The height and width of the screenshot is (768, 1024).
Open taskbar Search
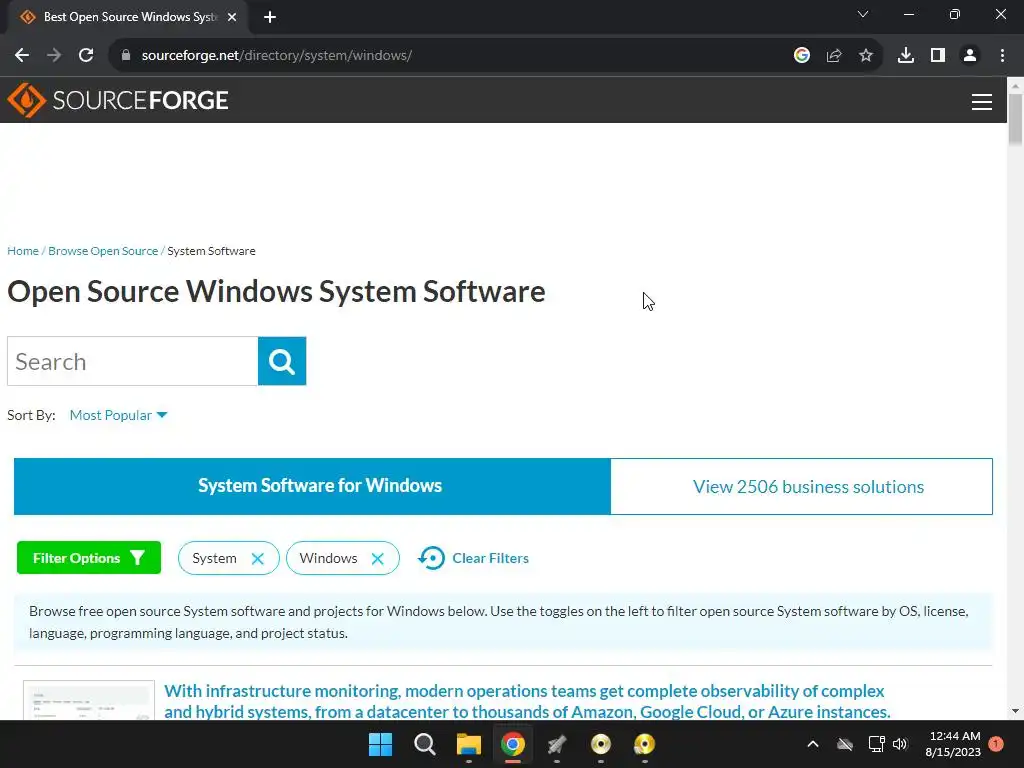click(424, 744)
